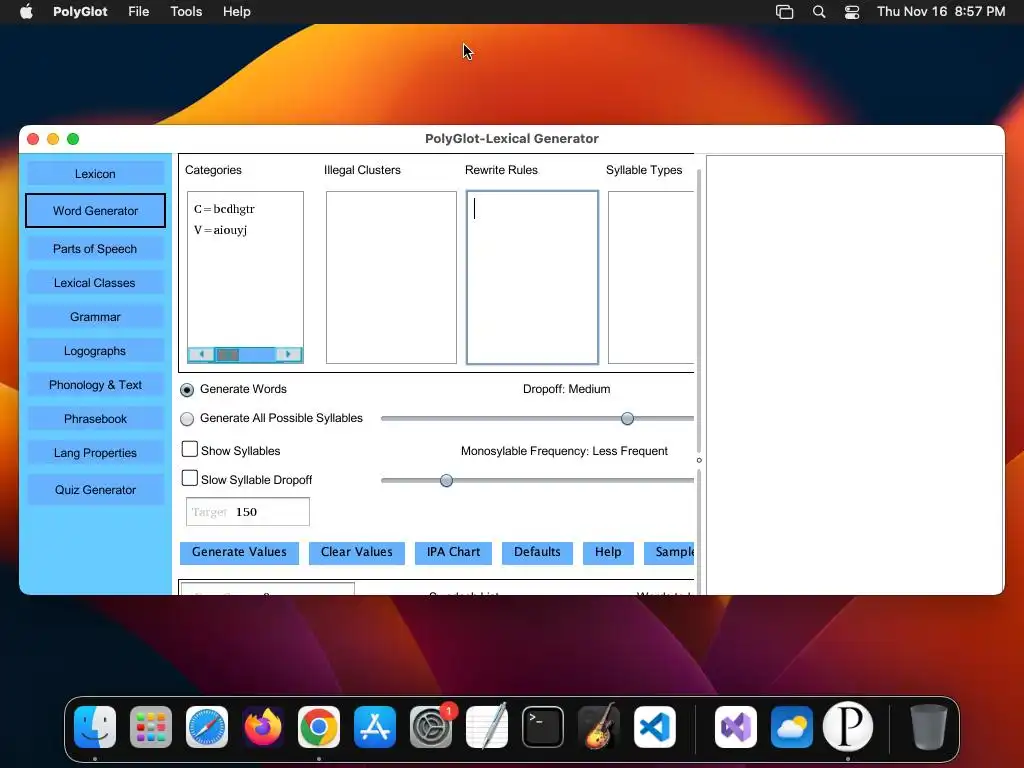Select Generate All Possible Syllables option

pyautogui.click(x=187, y=419)
